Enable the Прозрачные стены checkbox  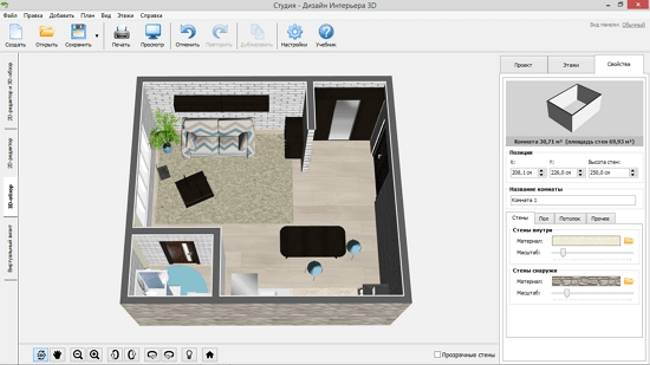coord(437,355)
